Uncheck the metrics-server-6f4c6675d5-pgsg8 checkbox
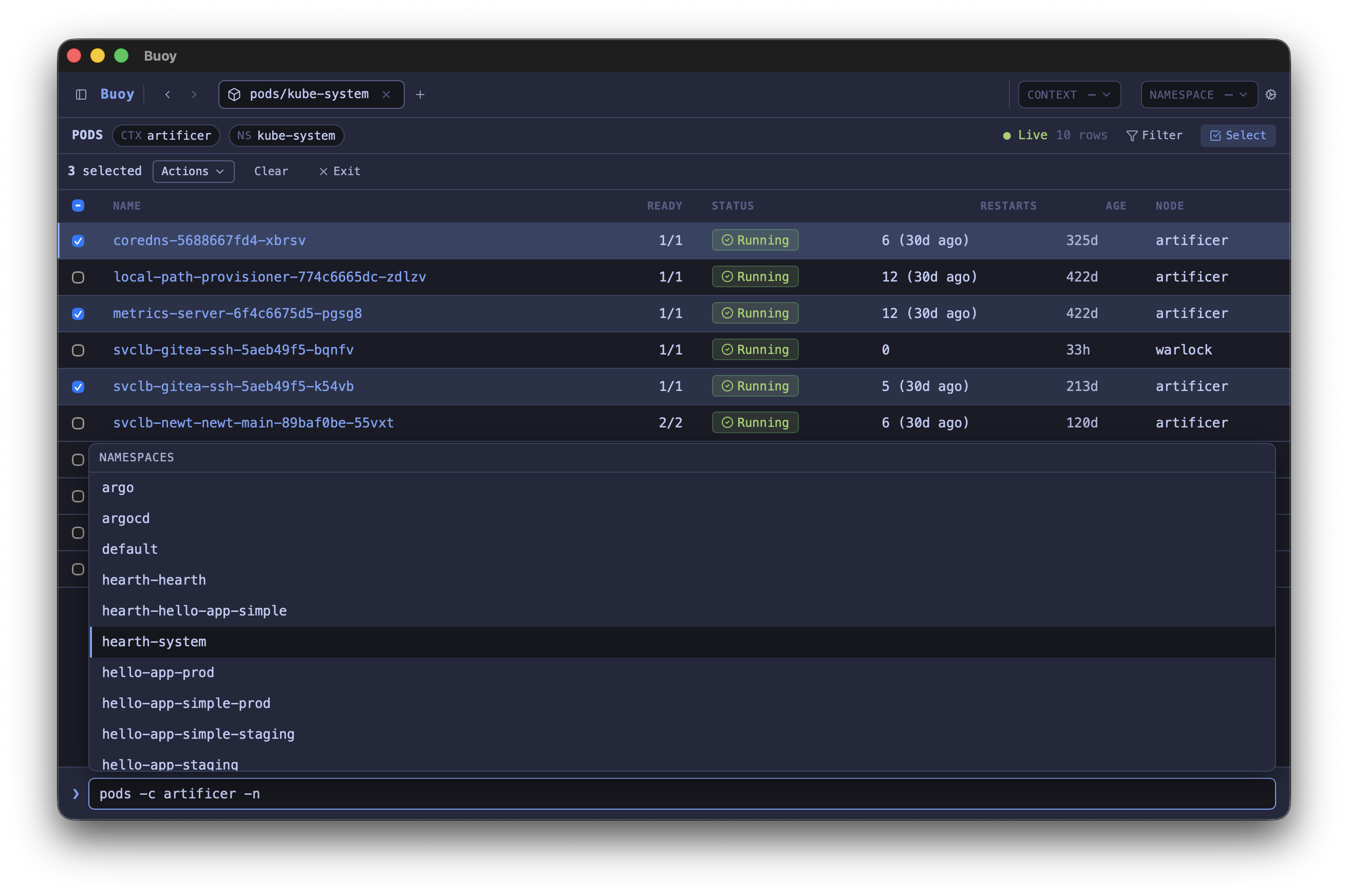This screenshot has height=896, width=1348. click(78, 314)
